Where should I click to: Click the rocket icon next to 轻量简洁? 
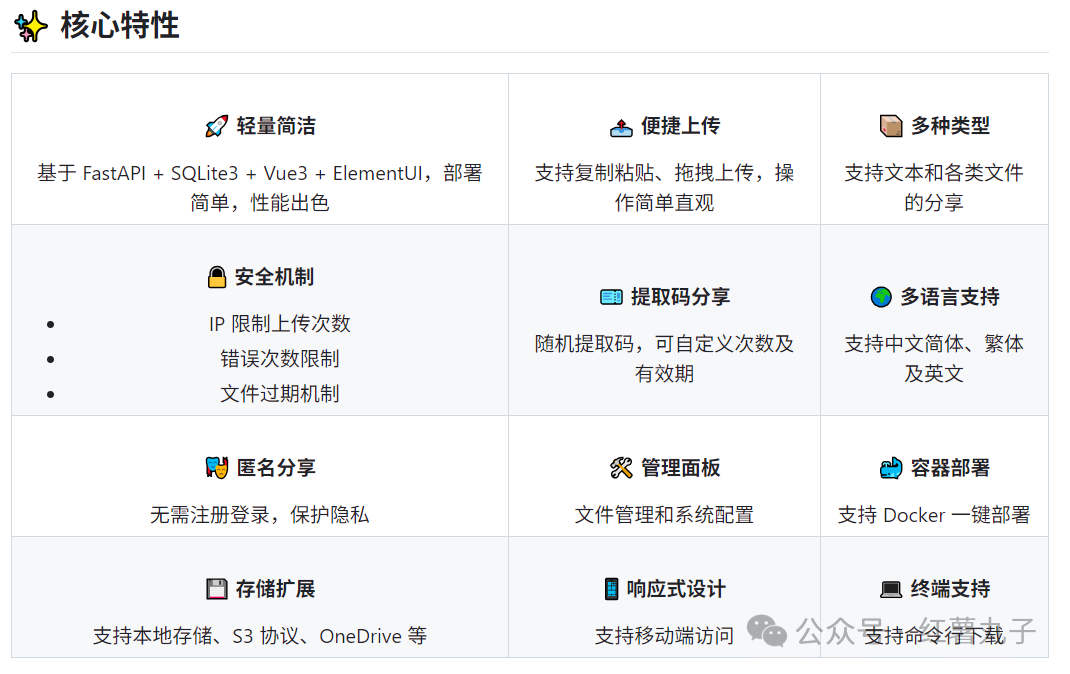(216, 126)
